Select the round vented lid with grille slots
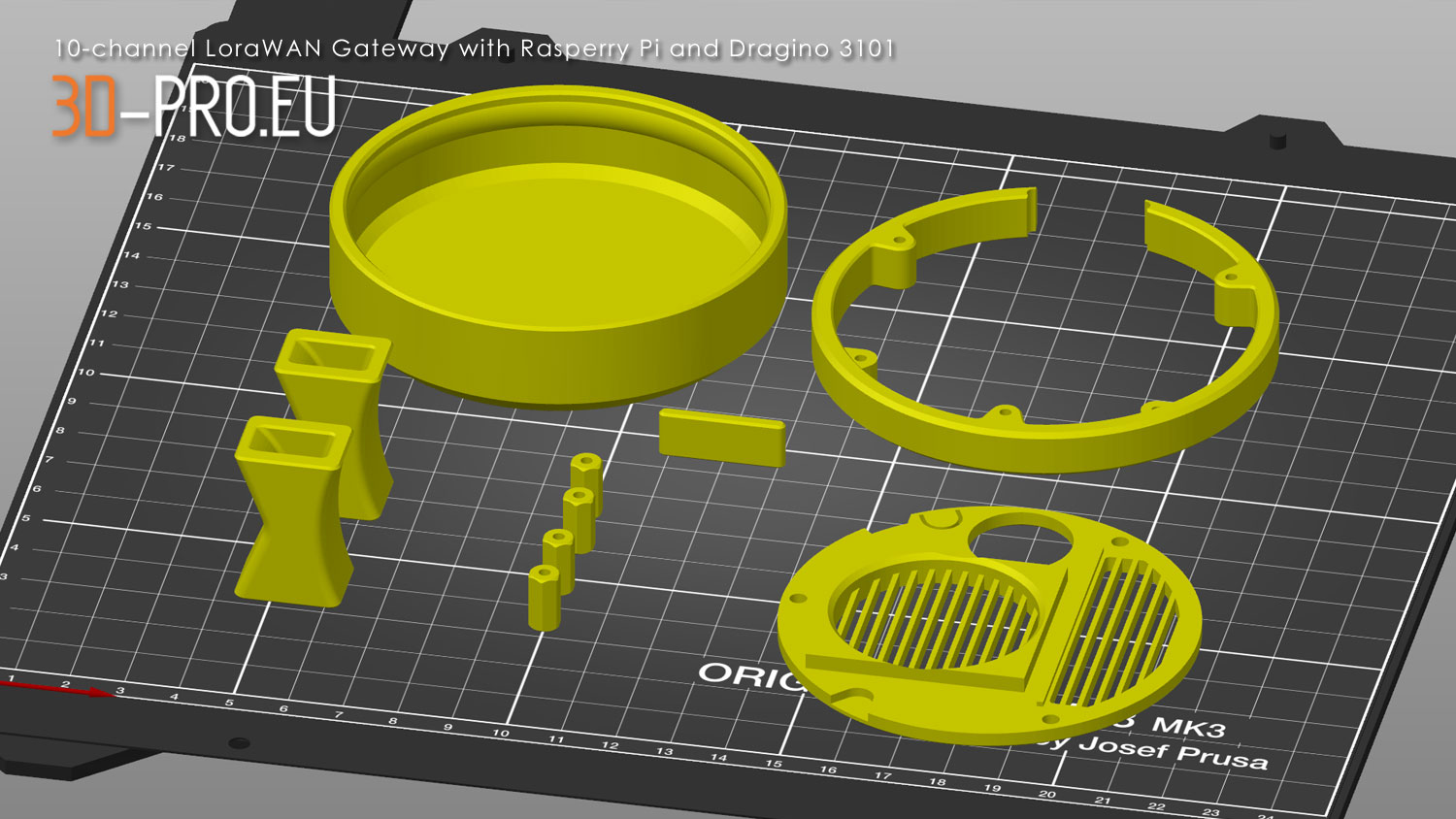This screenshot has width=1456, height=819. (x=990, y=626)
